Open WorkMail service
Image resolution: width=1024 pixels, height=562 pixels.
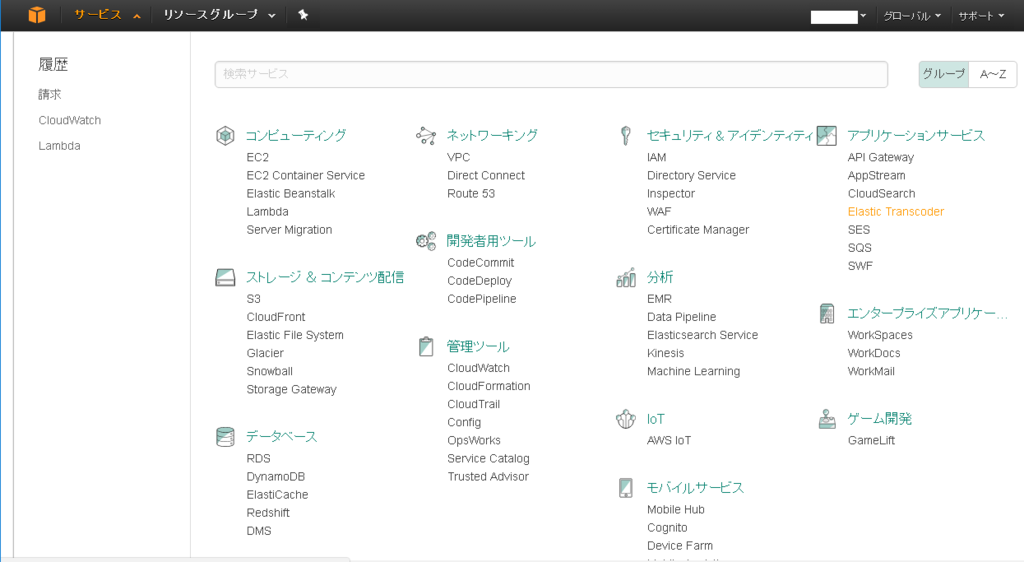click(x=871, y=371)
